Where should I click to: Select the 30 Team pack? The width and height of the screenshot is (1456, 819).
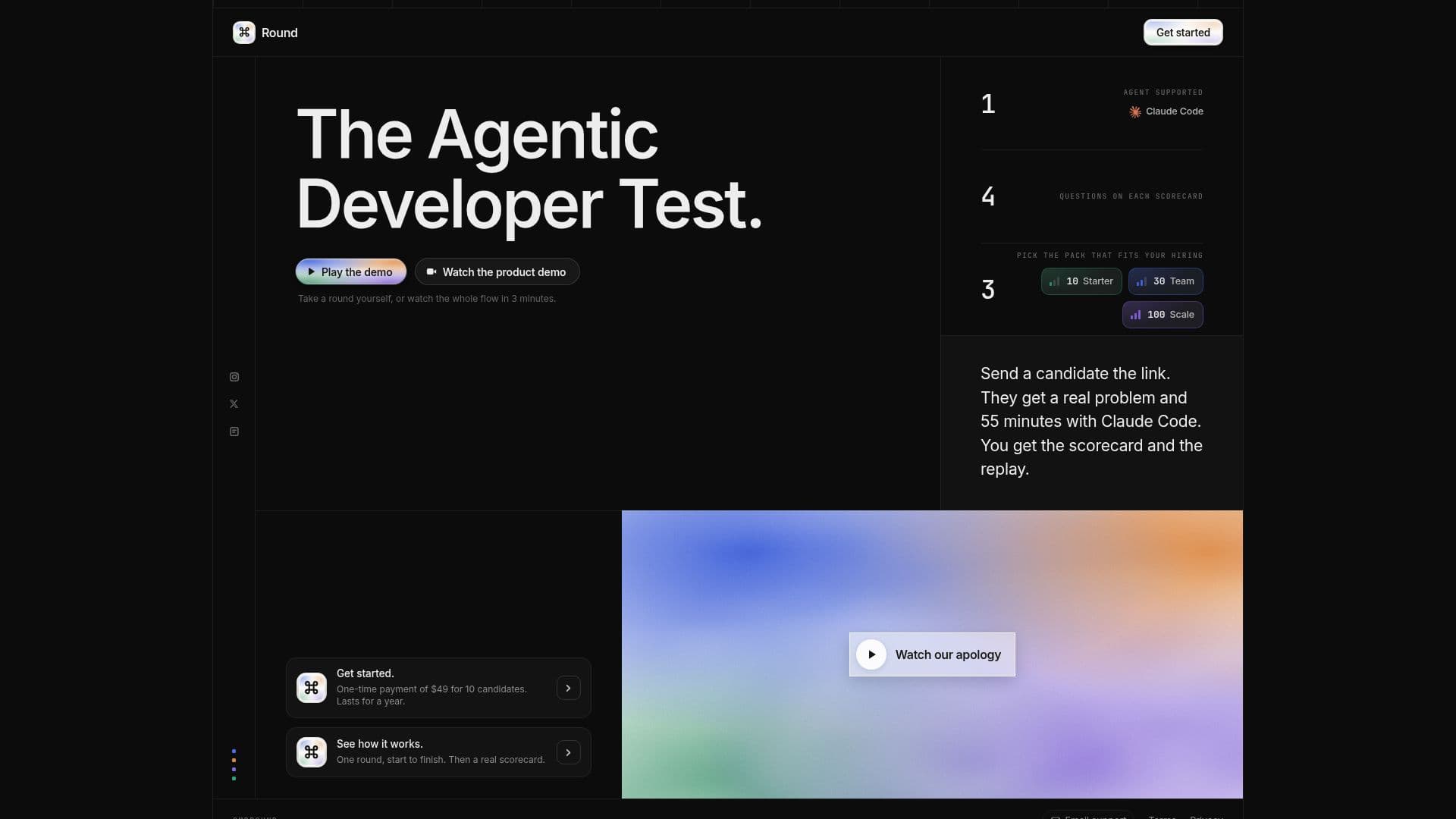coord(1166,281)
